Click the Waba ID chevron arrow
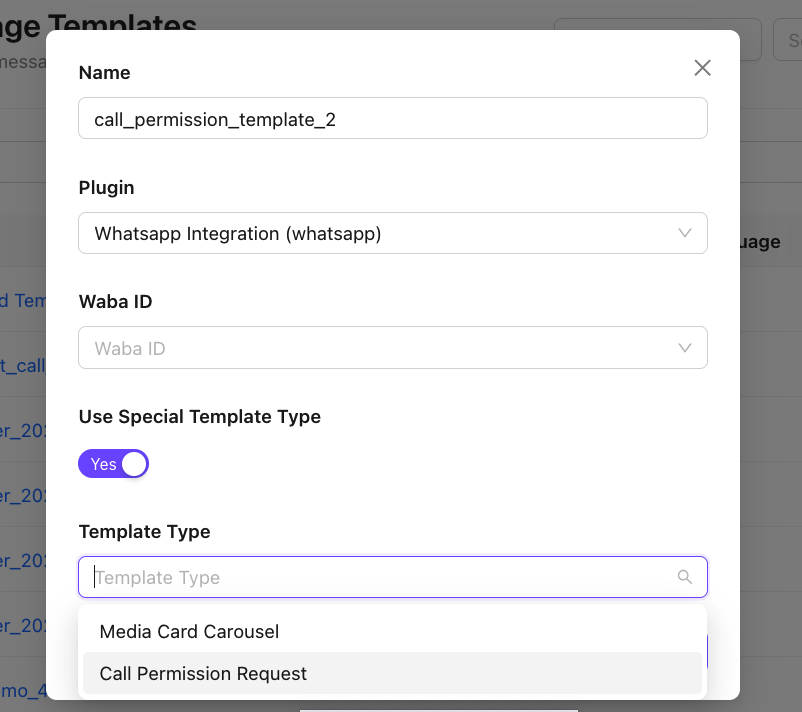Screen dimensions: 802x712 685,348
